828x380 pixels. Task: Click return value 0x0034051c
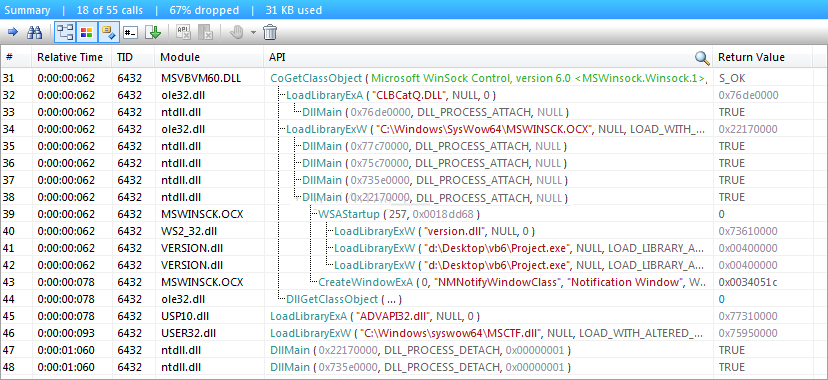pyautogui.click(x=748, y=282)
